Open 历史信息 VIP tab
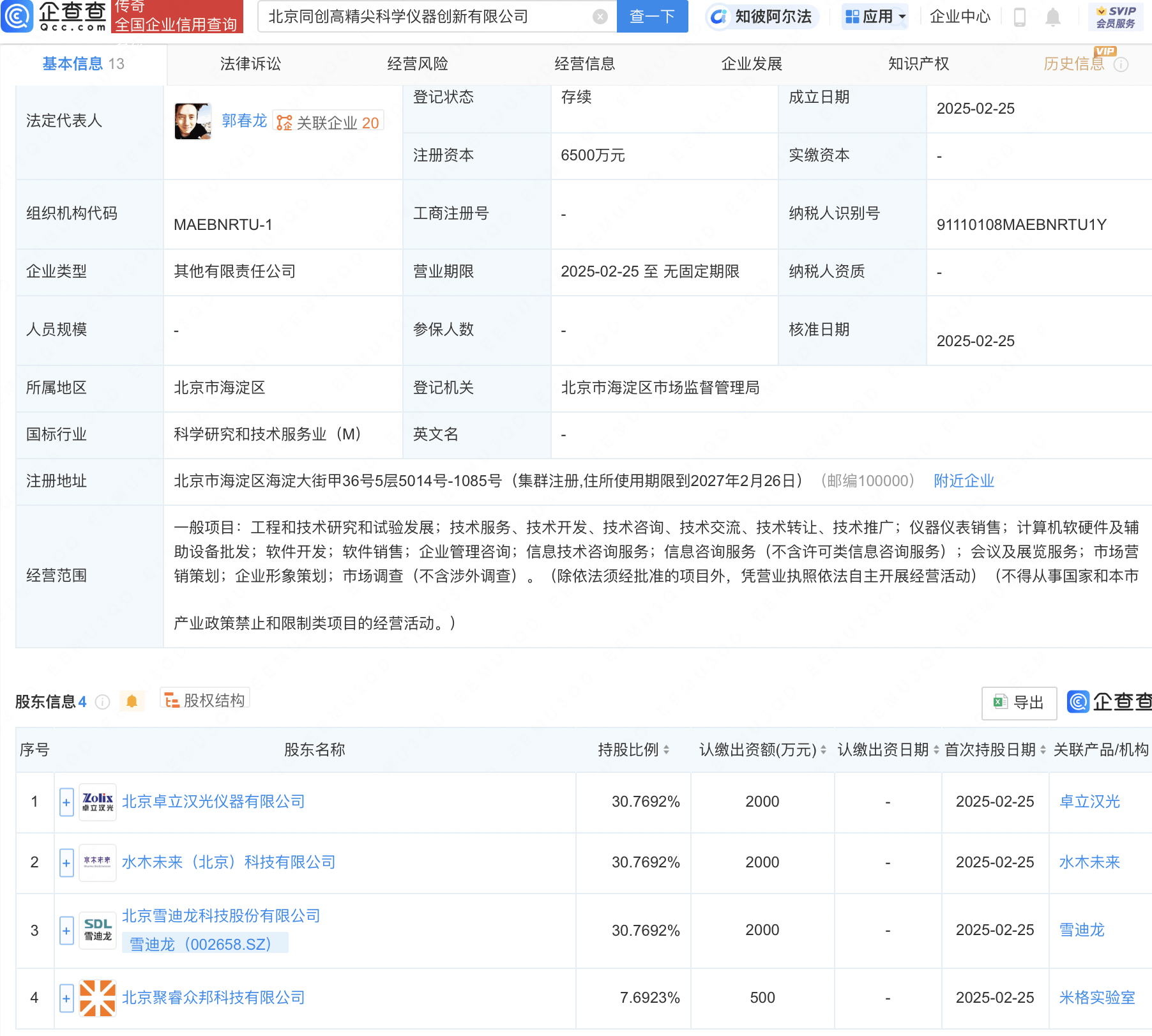 pyautogui.click(x=1074, y=64)
